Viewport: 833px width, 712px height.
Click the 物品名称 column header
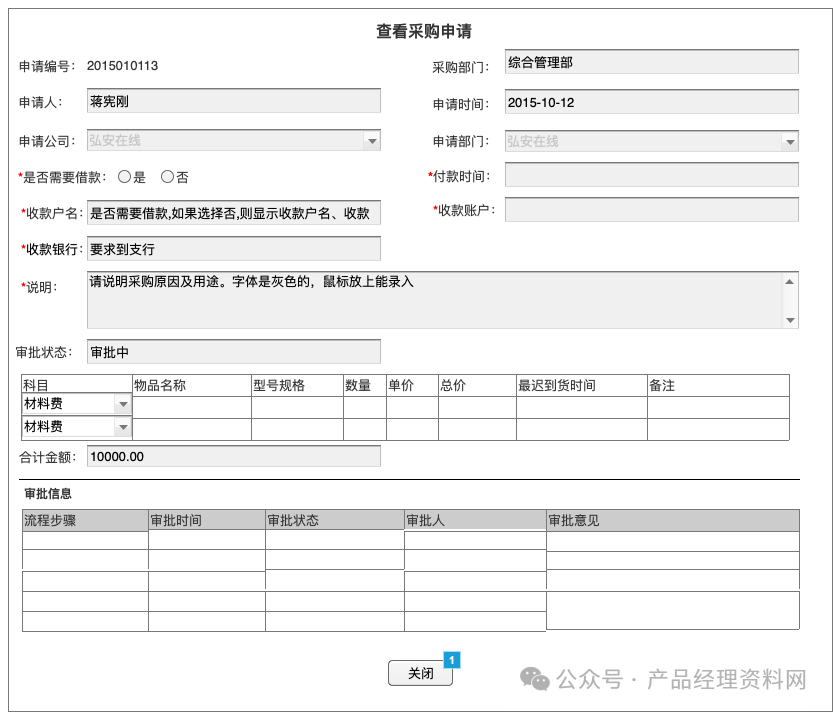pyautogui.click(x=192, y=385)
